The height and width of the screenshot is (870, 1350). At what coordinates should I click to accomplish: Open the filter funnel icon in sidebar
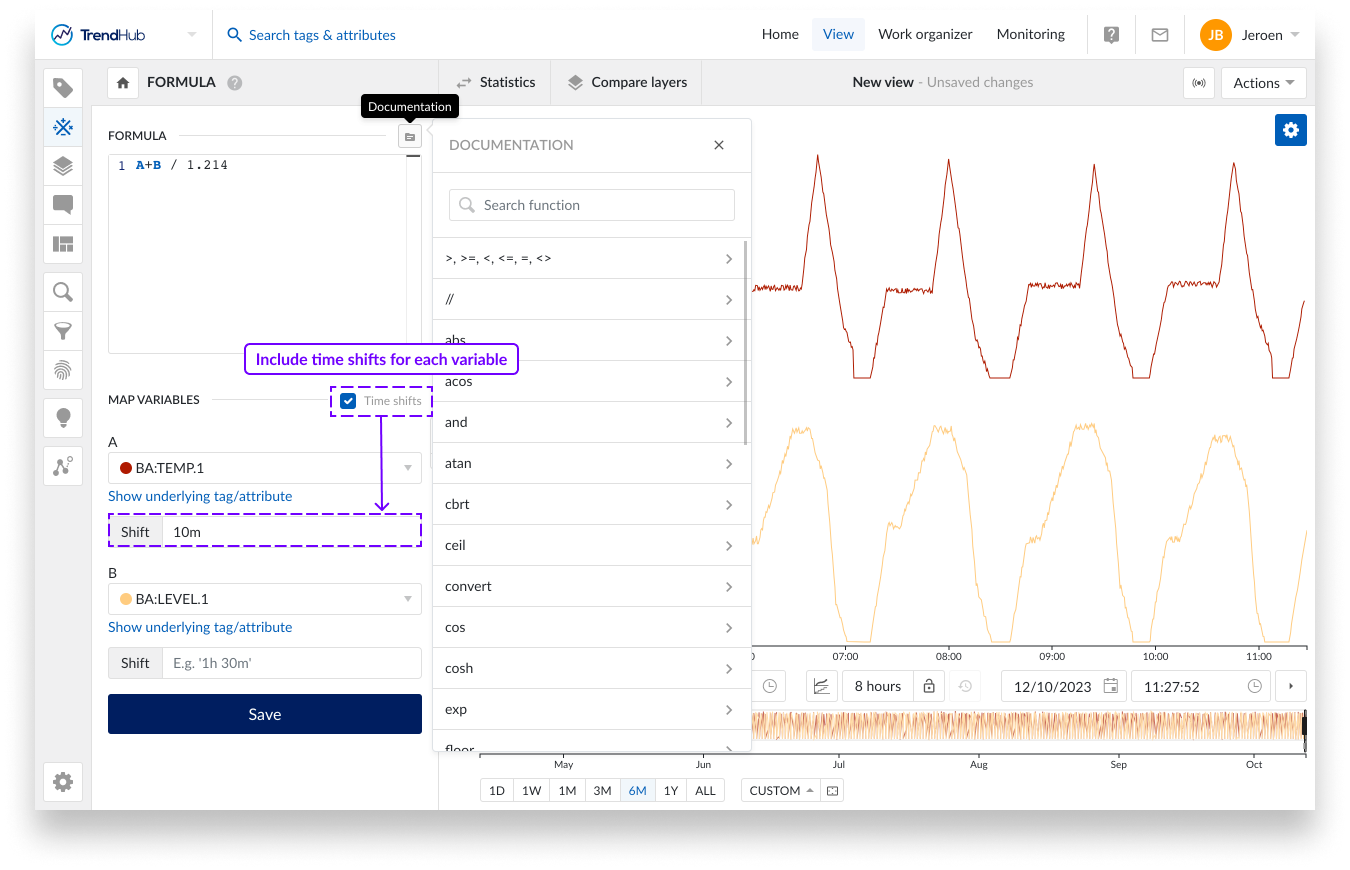(x=63, y=331)
